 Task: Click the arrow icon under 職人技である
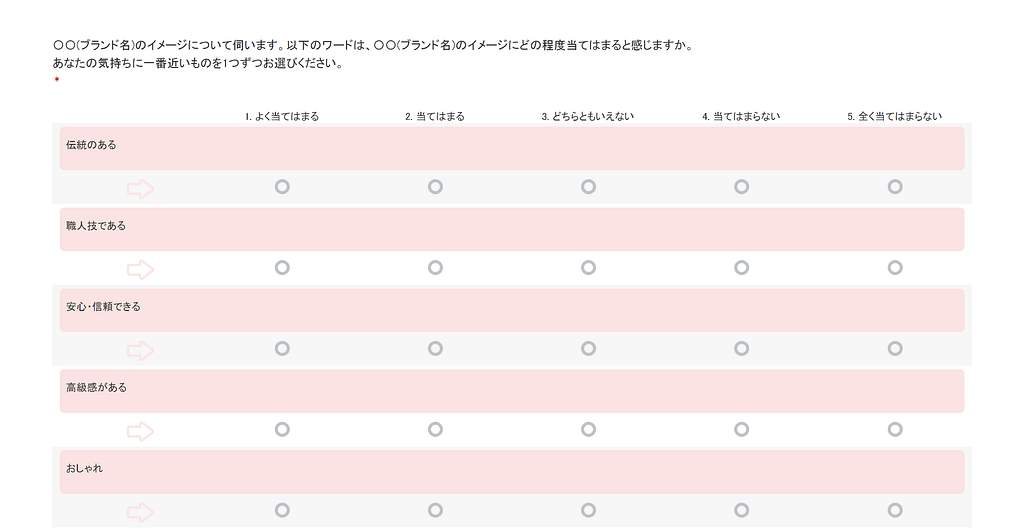[140, 269]
